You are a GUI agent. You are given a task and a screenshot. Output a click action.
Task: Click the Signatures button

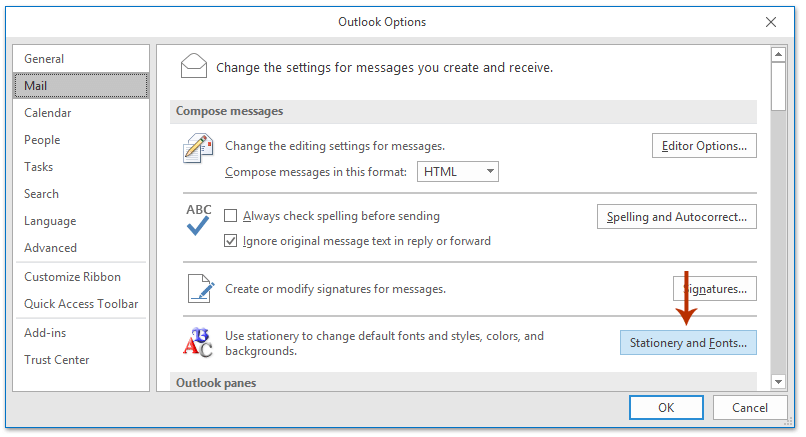click(x=715, y=288)
